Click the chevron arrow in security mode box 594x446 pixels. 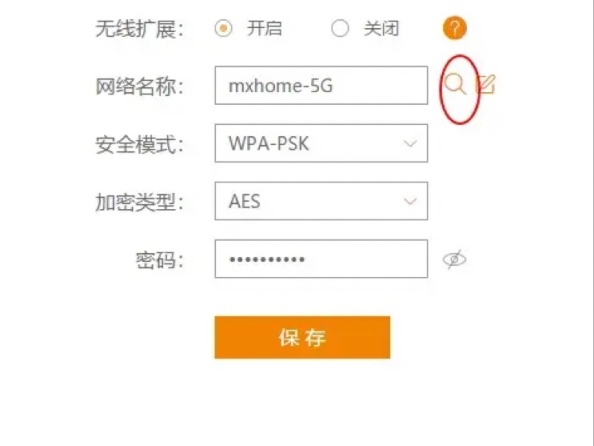[410, 144]
